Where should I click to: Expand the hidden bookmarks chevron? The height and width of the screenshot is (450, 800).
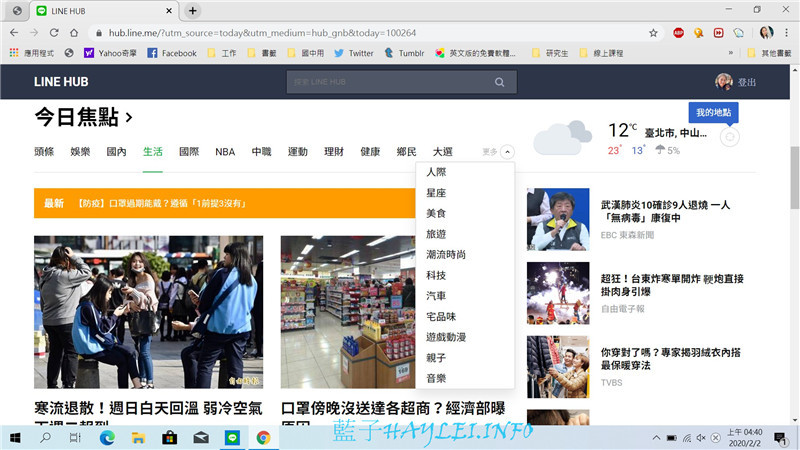[731, 53]
